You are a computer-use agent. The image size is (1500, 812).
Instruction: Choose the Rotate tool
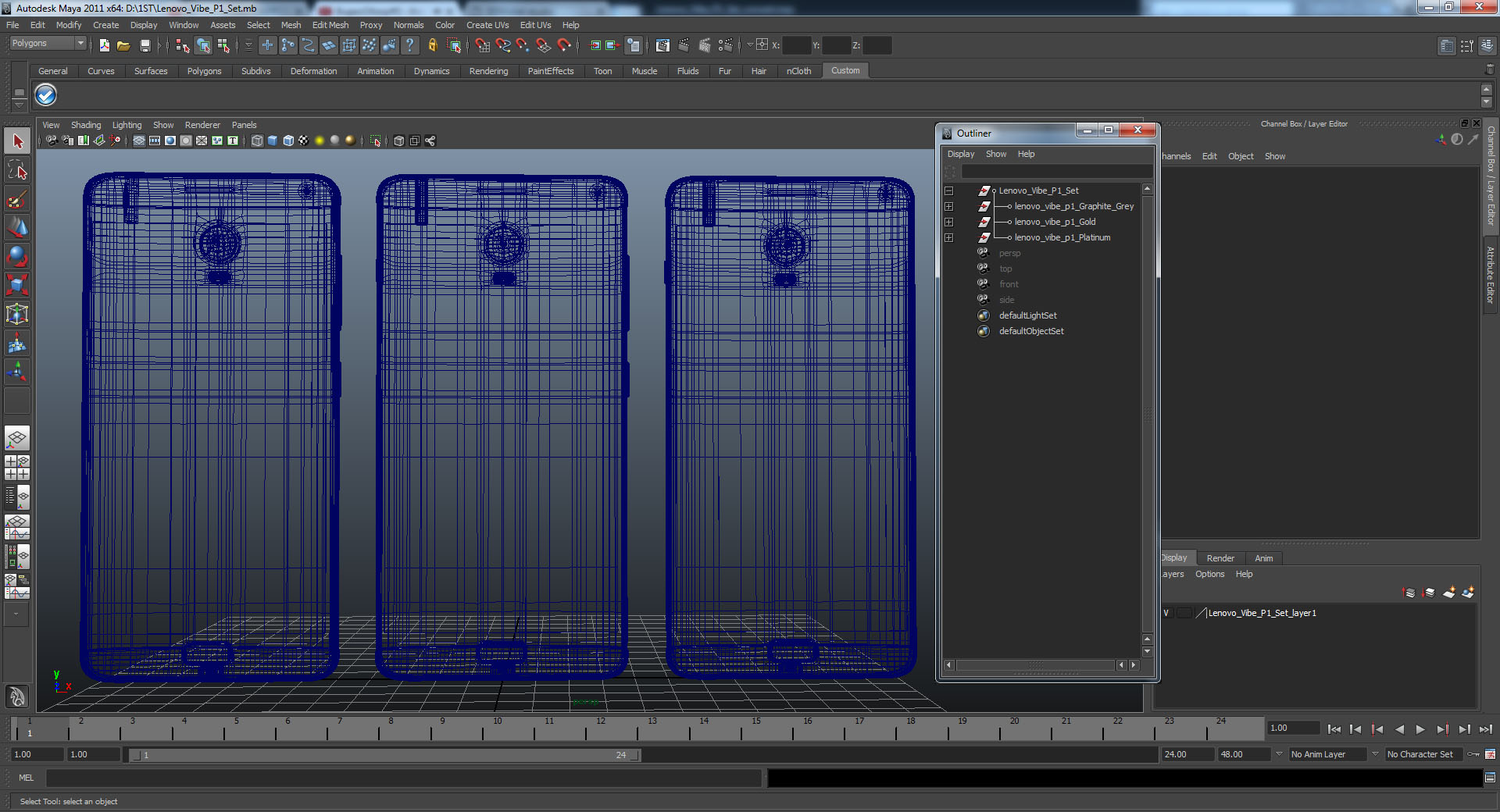(x=17, y=256)
